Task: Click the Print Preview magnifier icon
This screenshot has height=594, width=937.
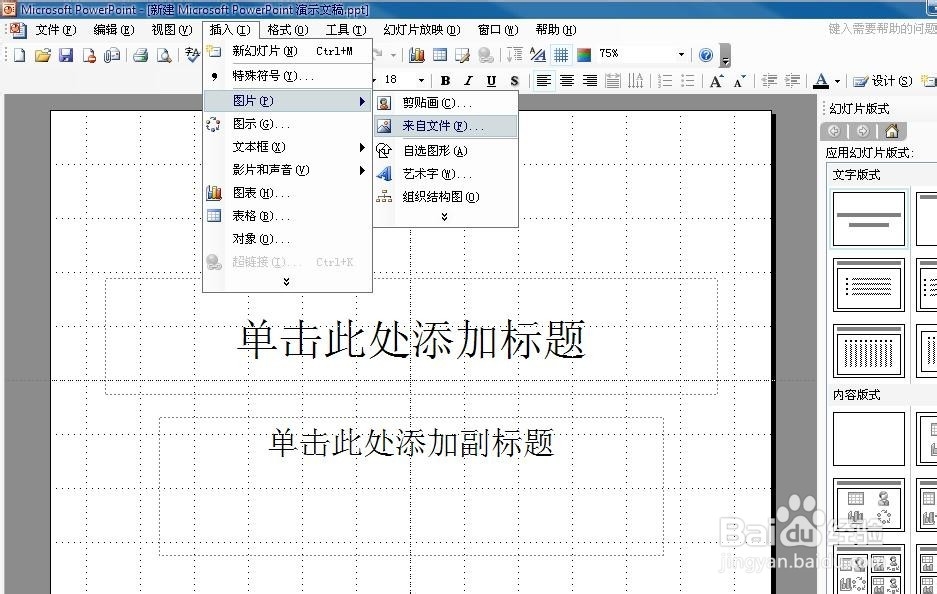Action: (x=164, y=56)
